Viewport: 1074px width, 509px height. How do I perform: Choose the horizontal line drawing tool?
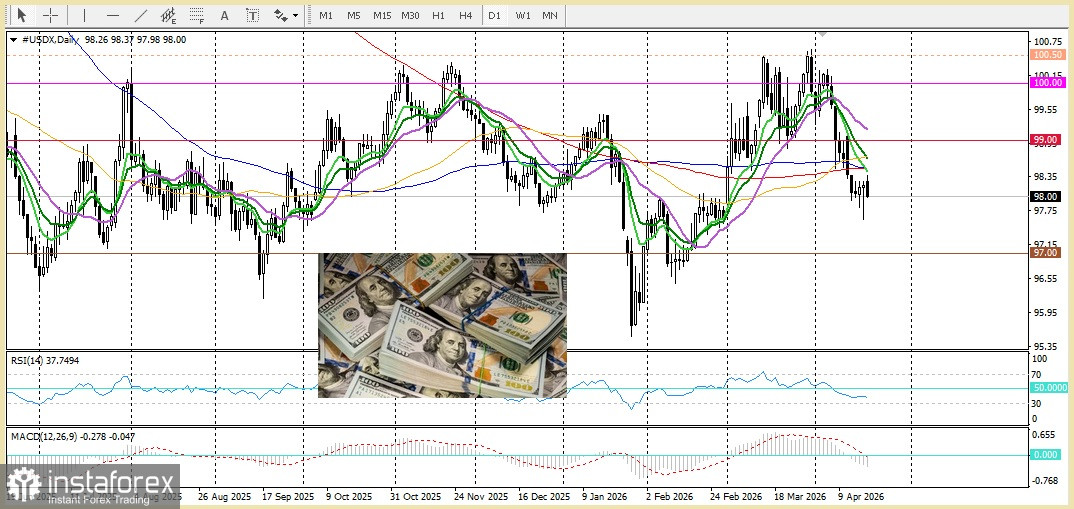112,16
